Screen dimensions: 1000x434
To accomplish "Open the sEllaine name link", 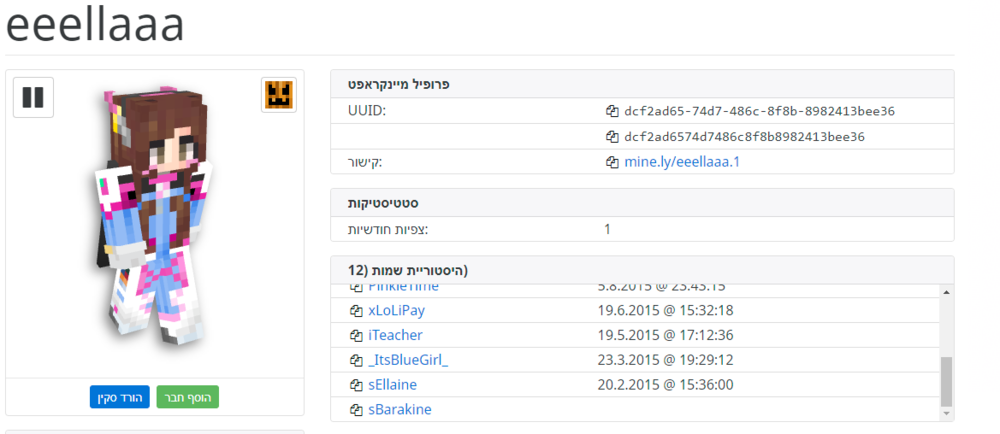I will [x=393, y=385].
